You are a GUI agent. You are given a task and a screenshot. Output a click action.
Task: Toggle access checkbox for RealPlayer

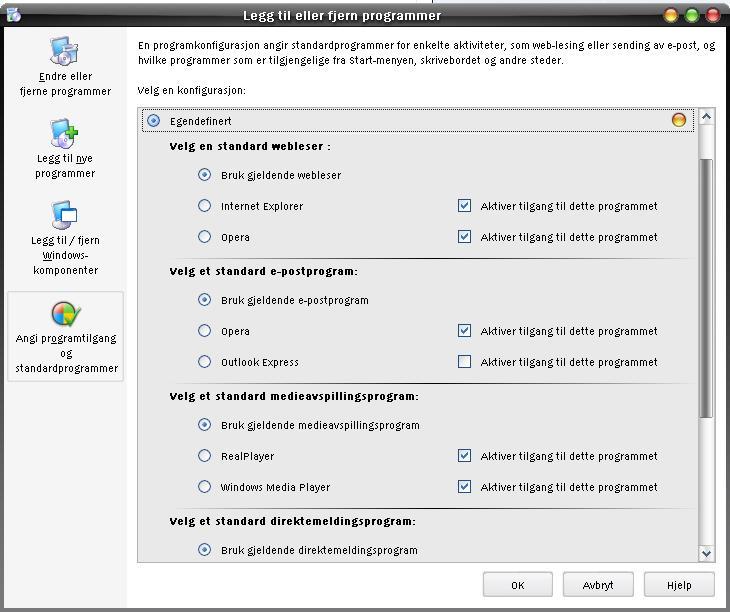tap(464, 456)
